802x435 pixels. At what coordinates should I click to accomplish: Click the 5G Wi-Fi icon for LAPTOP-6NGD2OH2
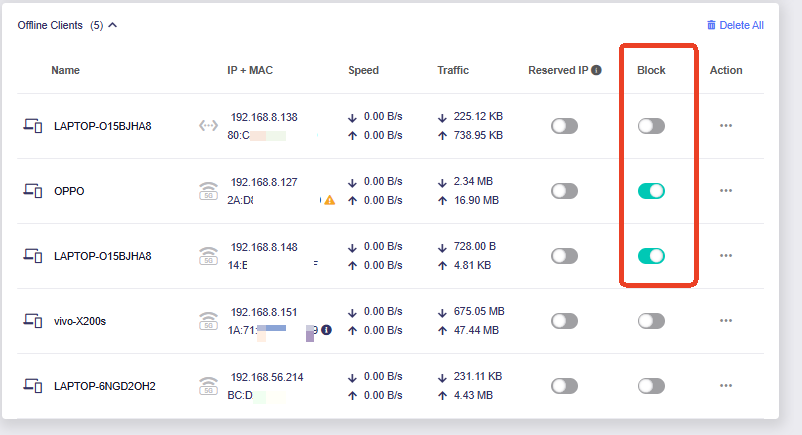pos(208,386)
